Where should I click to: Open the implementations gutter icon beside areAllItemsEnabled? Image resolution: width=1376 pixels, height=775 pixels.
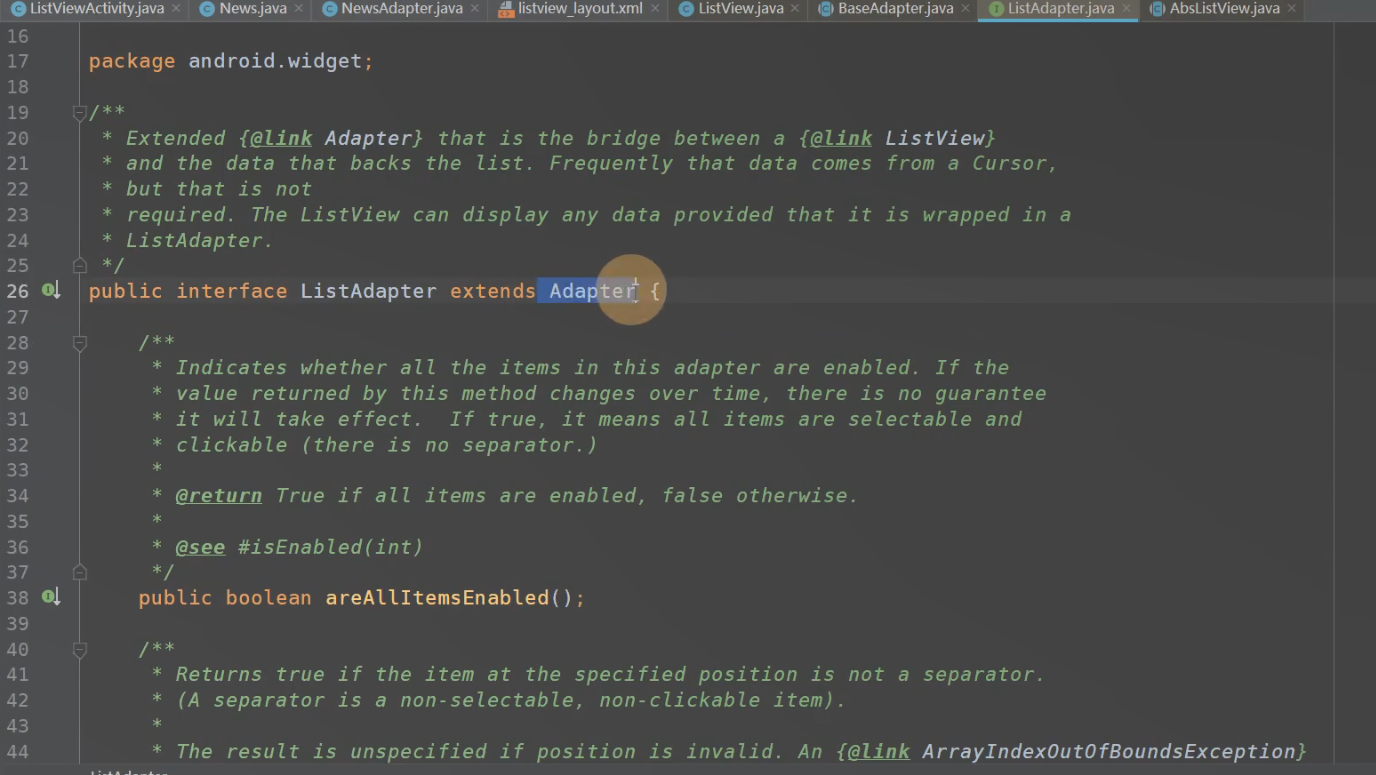point(51,597)
